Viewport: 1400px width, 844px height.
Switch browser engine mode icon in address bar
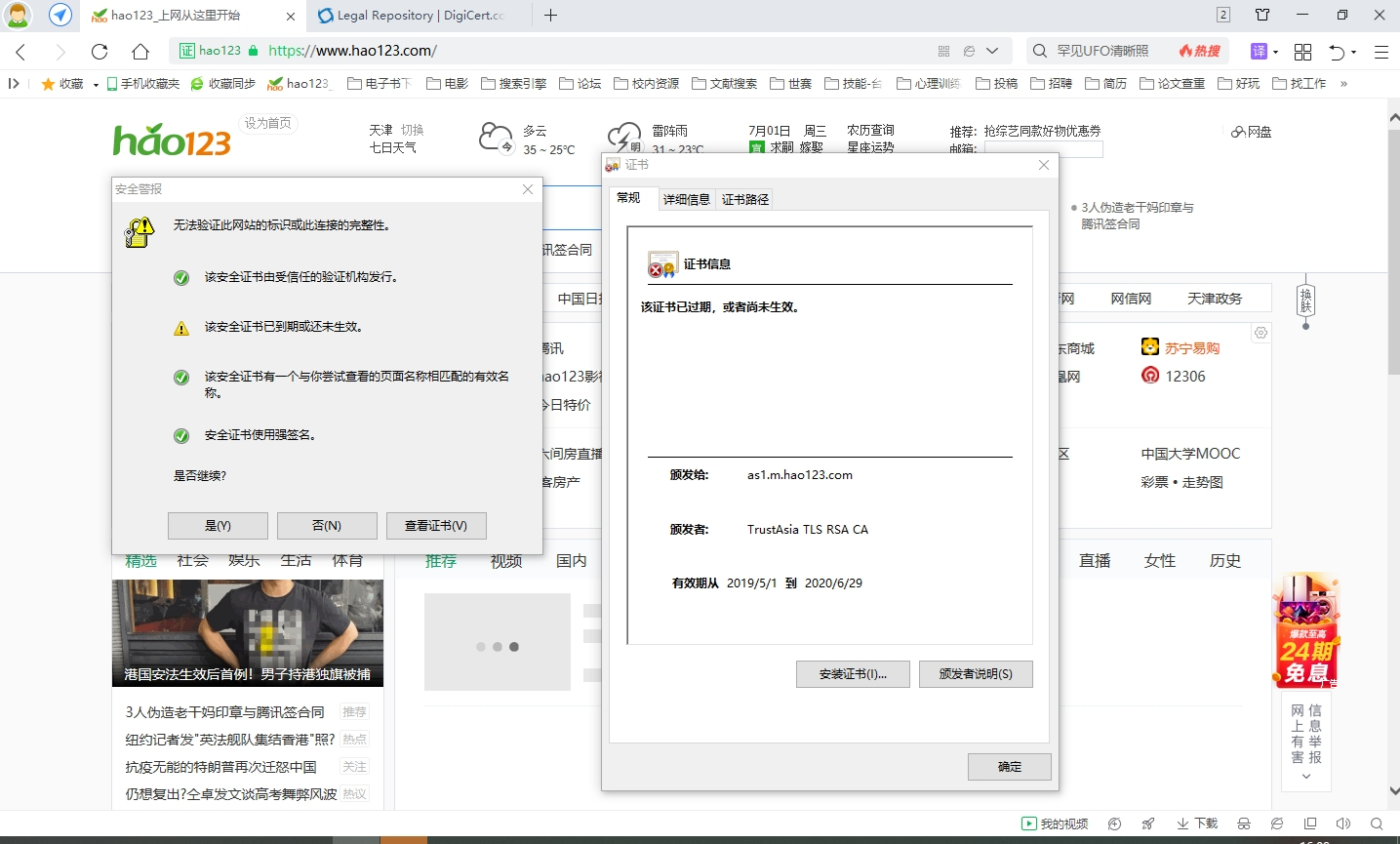coord(969,51)
